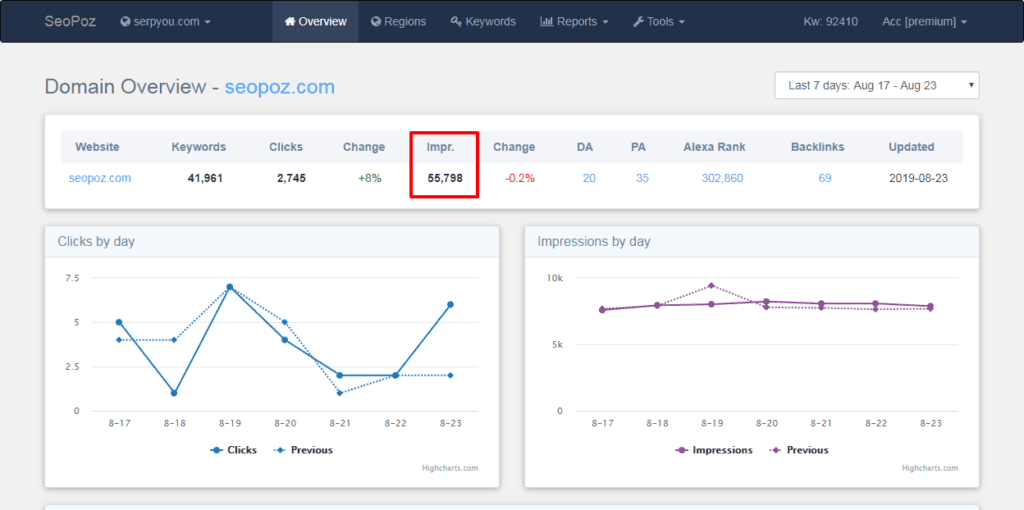The height and width of the screenshot is (510, 1024).
Task: Click the Alexa Rank column header
Action: coord(714,147)
